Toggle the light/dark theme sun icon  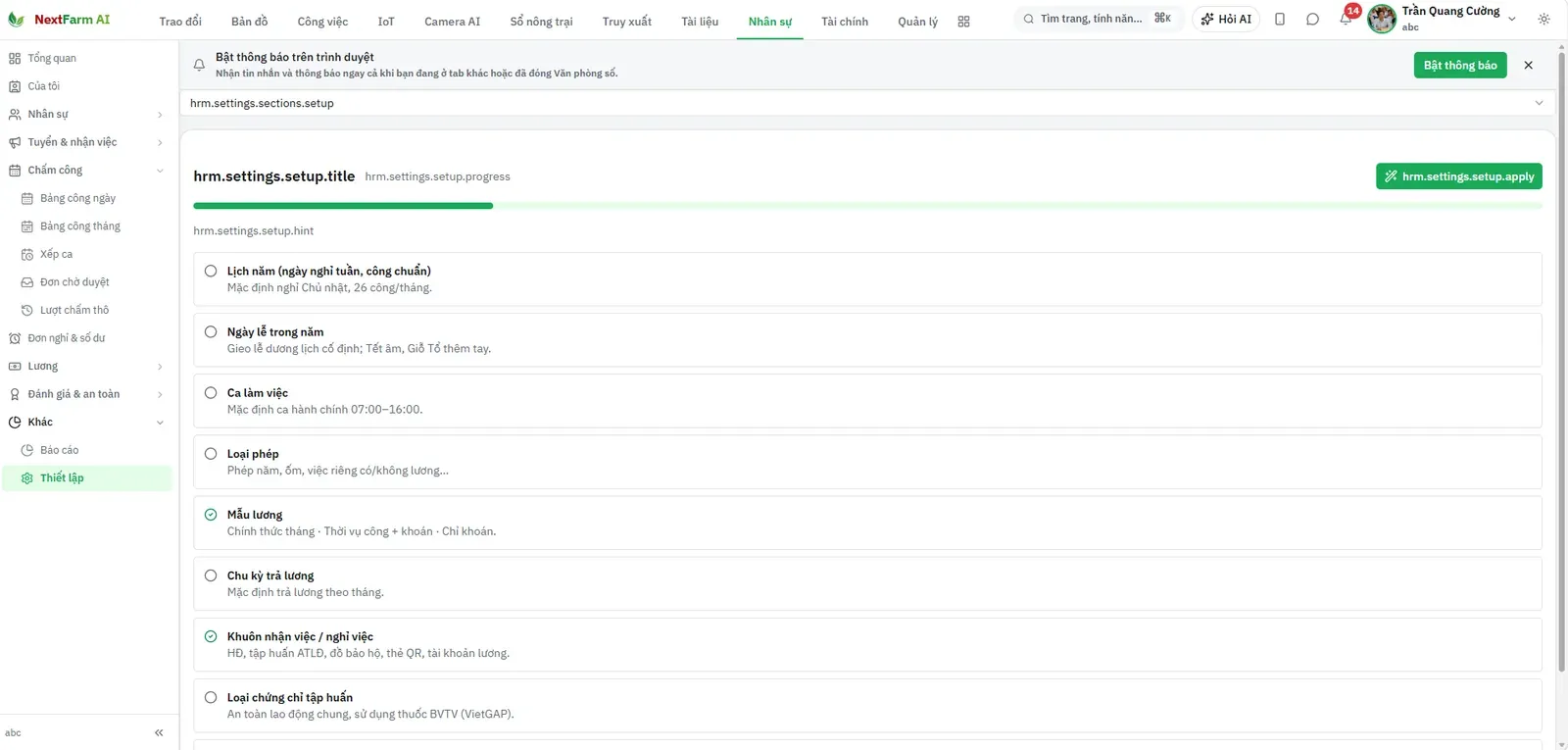[1543, 19]
